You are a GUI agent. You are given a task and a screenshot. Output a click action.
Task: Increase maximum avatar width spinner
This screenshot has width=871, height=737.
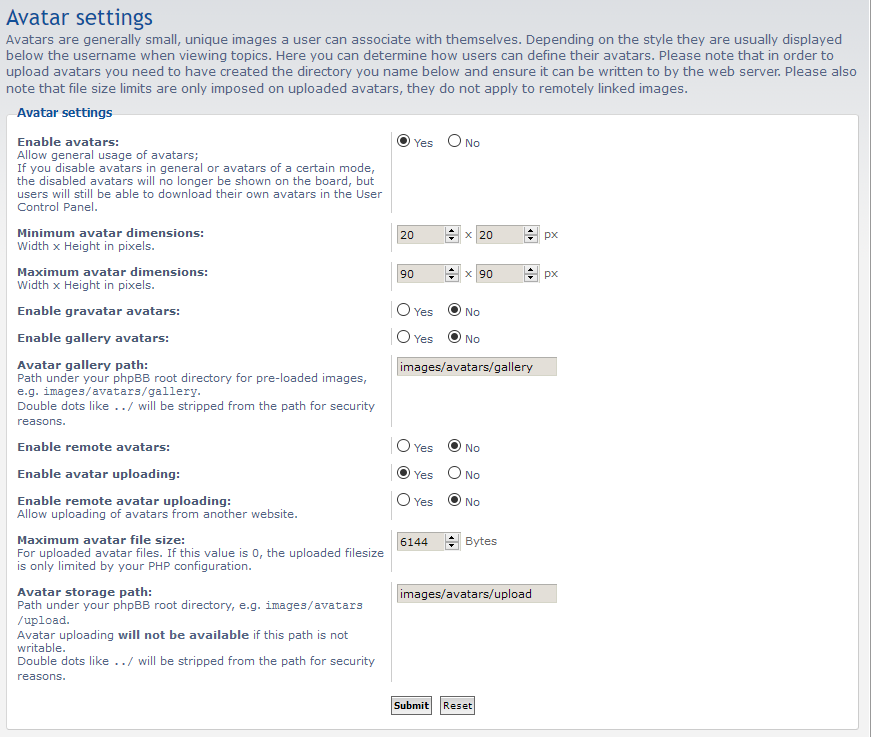tap(451, 270)
